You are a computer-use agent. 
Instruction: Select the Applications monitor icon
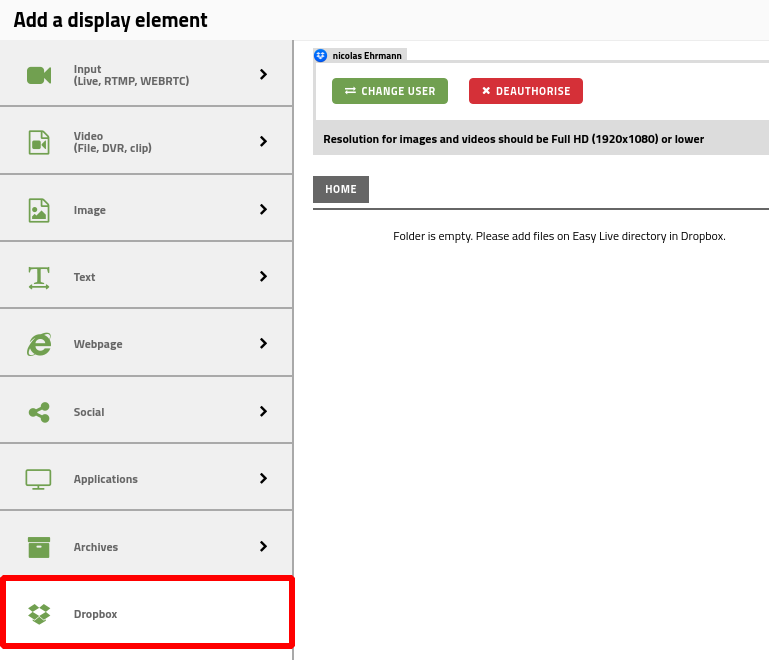point(38,479)
